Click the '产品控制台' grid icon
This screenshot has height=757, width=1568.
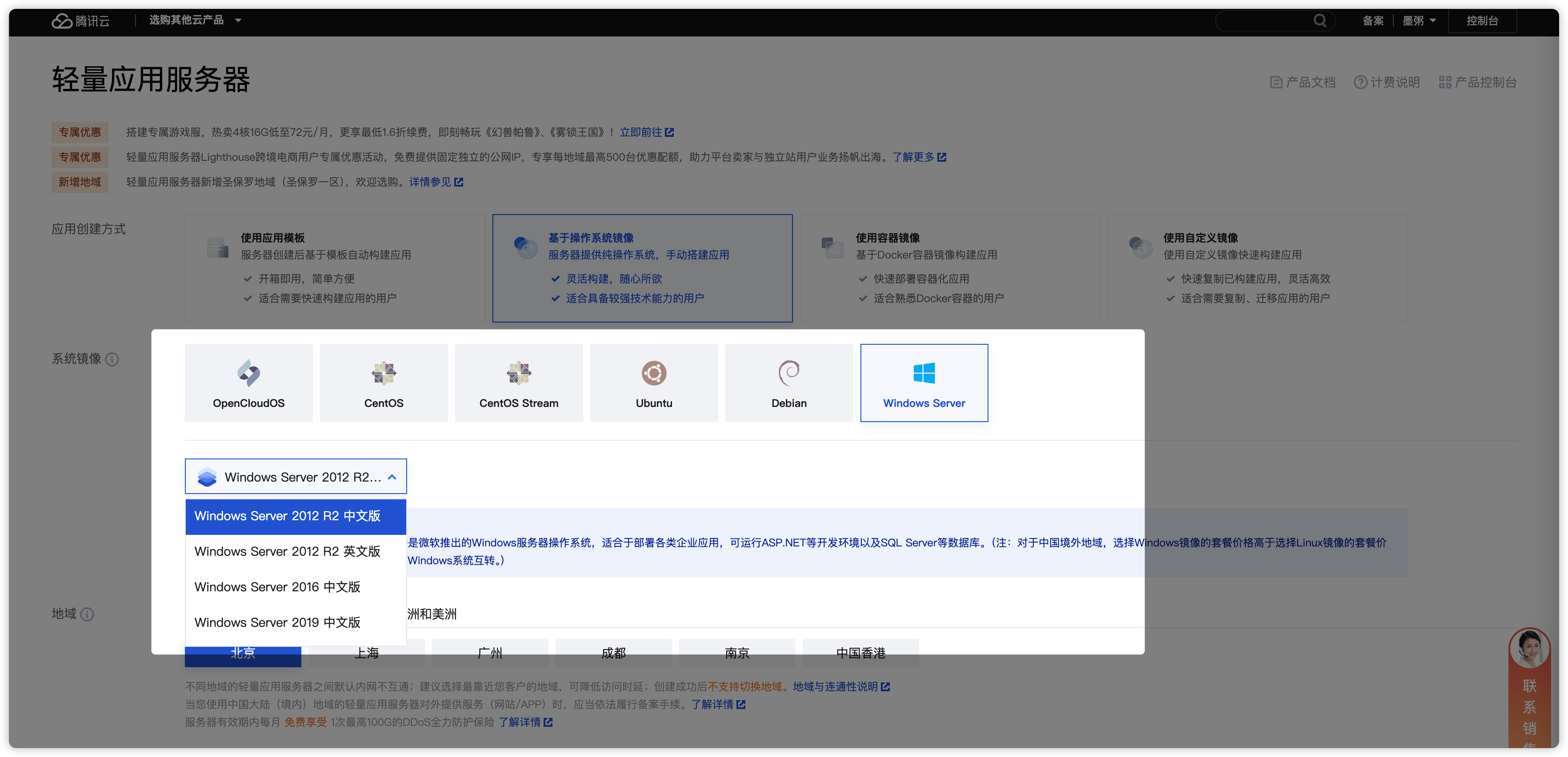1445,82
